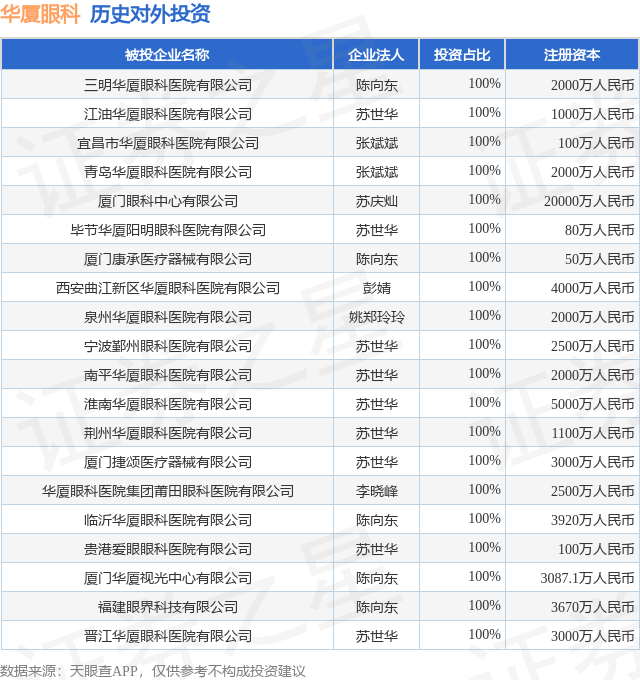Select 临沂华厦眼科医院有限公司
Screen dimensions: 640x680
coord(168,520)
